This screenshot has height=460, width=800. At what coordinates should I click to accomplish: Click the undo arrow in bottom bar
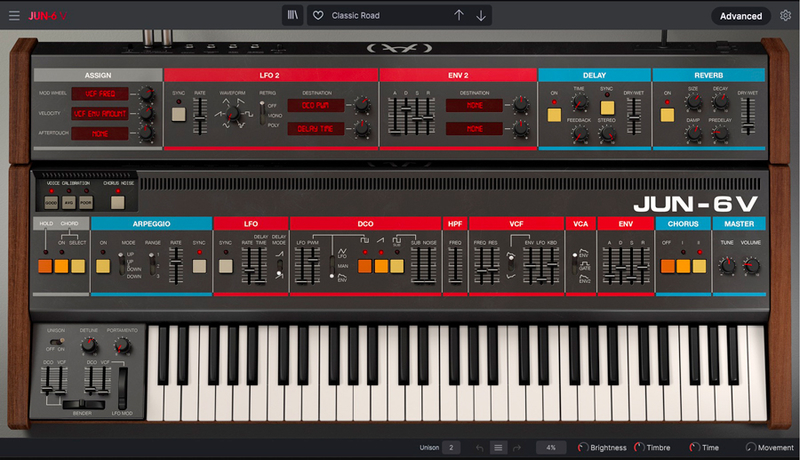point(480,448)
